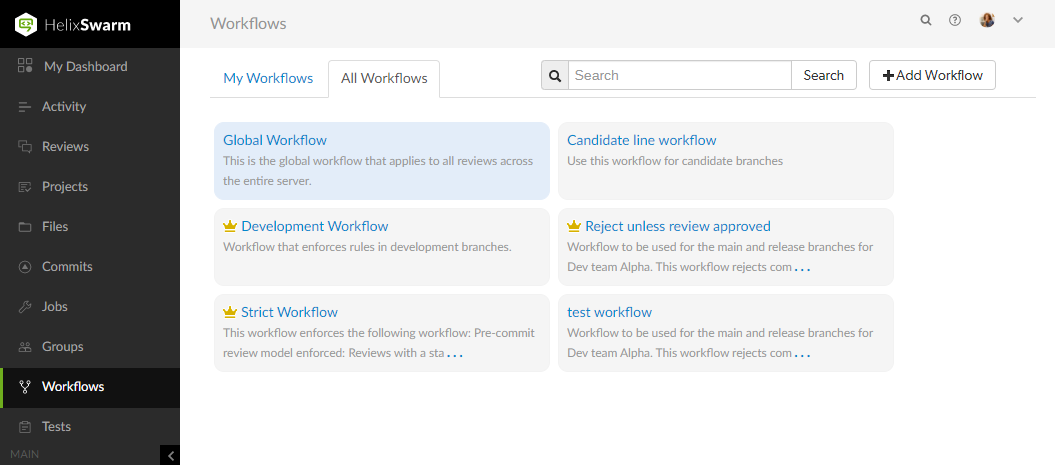Open the Global Workflow link
1055x465 pixels.
click(275, 140)
